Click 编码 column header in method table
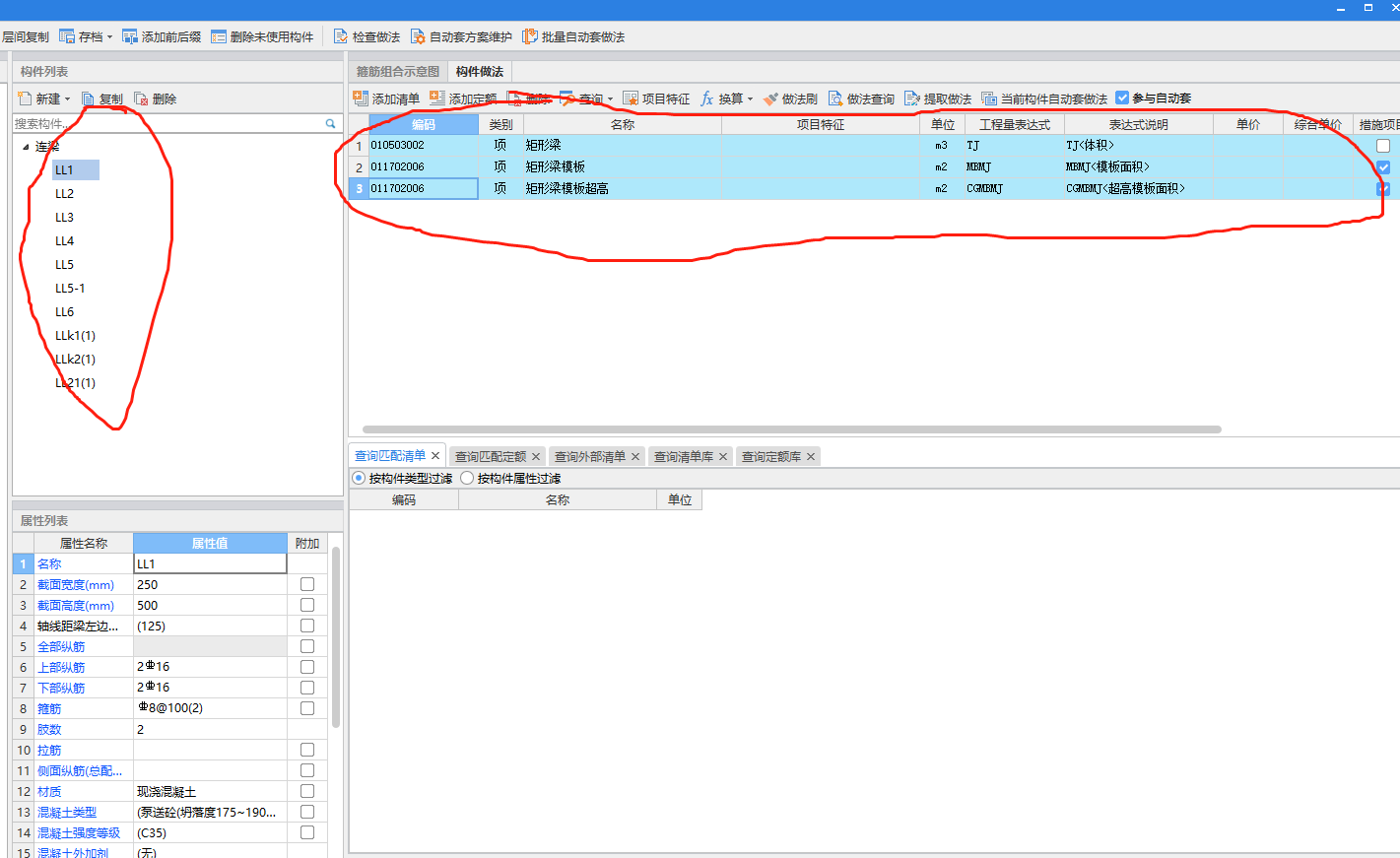Viewport: 1400px width, 858px height. (x=424, y=125)
